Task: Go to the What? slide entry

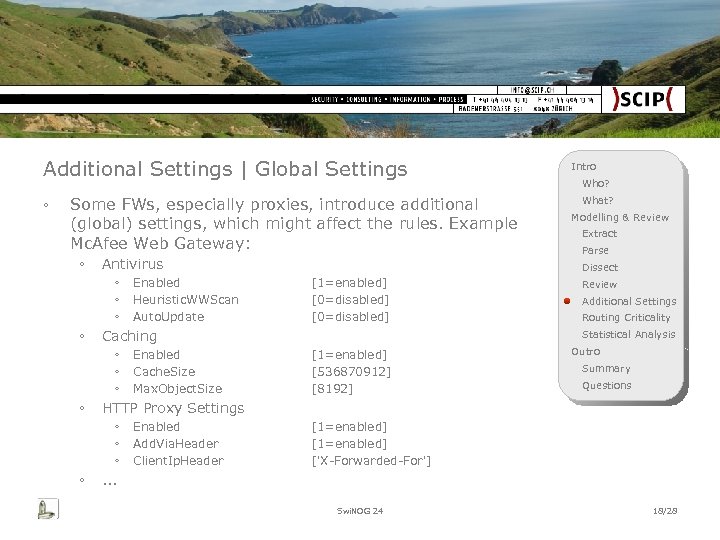Action: tap(597, 200)
